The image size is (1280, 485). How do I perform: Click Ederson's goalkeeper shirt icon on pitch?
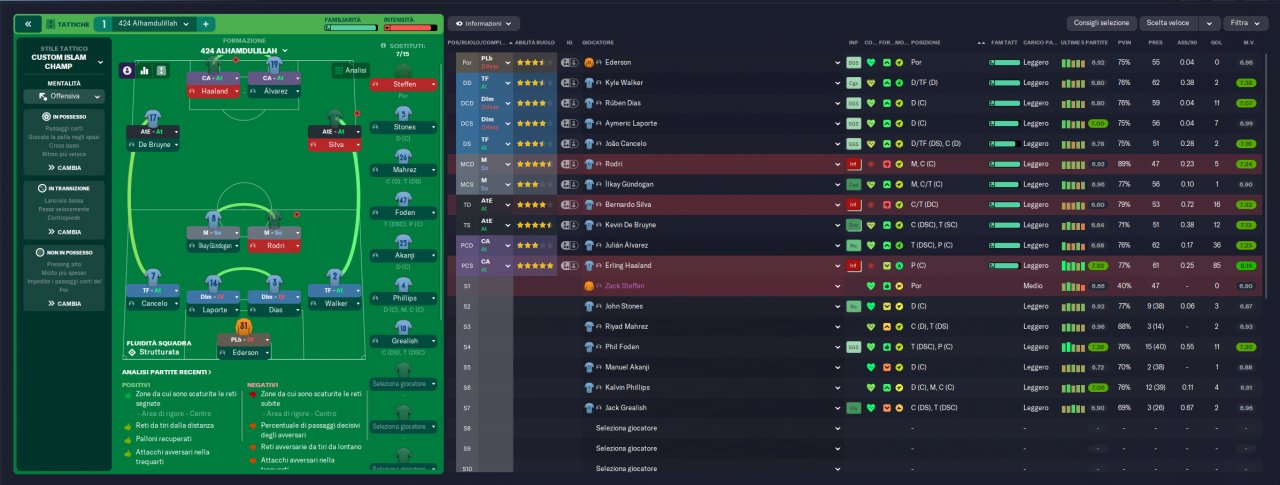(243, 326)
